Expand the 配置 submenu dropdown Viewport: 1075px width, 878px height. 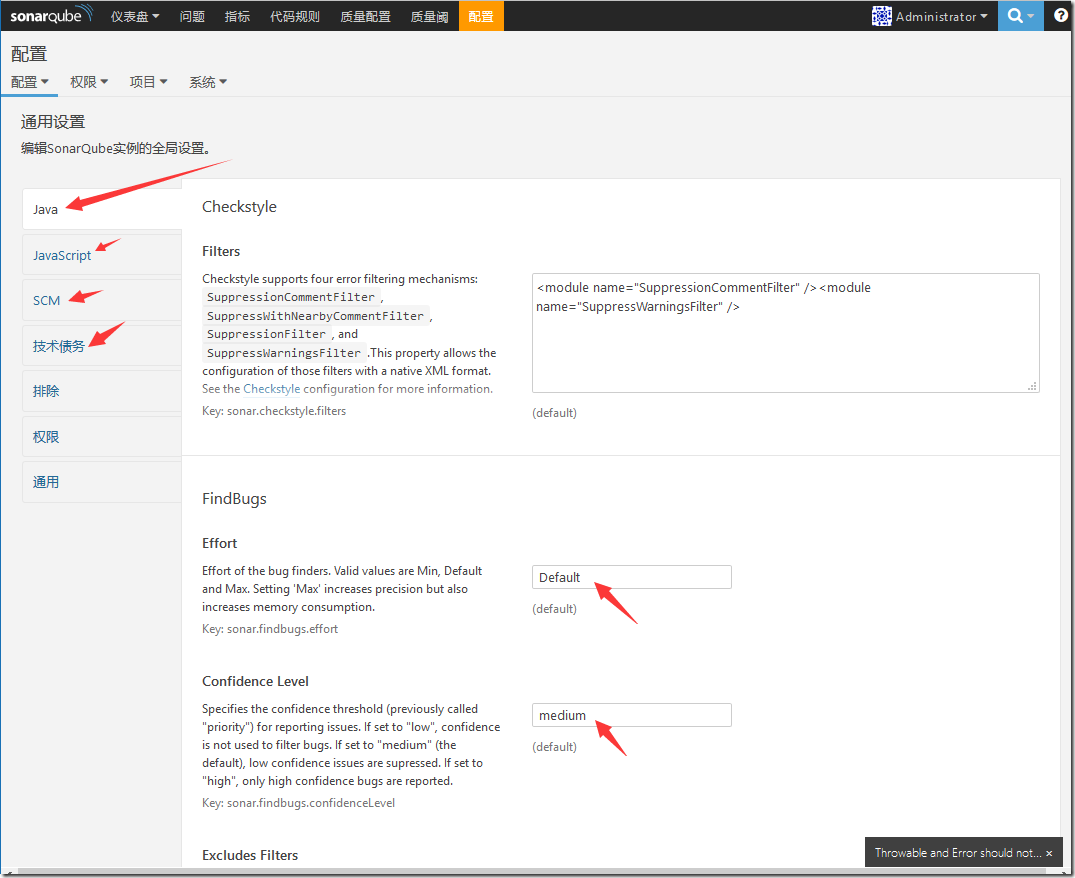tap(29, 82)
